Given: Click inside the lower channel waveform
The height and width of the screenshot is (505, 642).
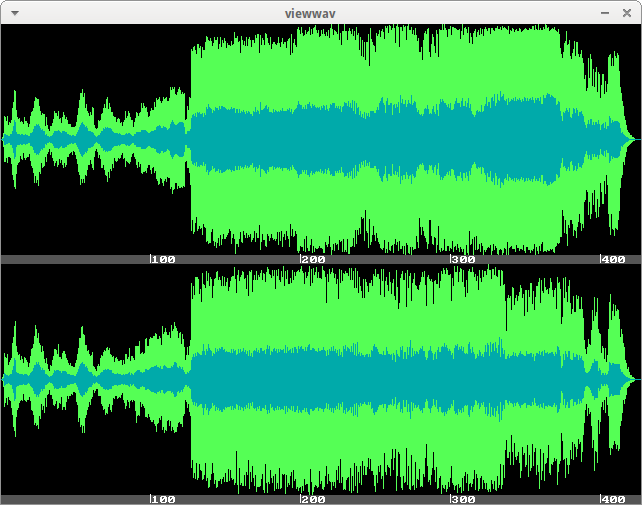Looking at the screenshot, I should tap(321, 380).
